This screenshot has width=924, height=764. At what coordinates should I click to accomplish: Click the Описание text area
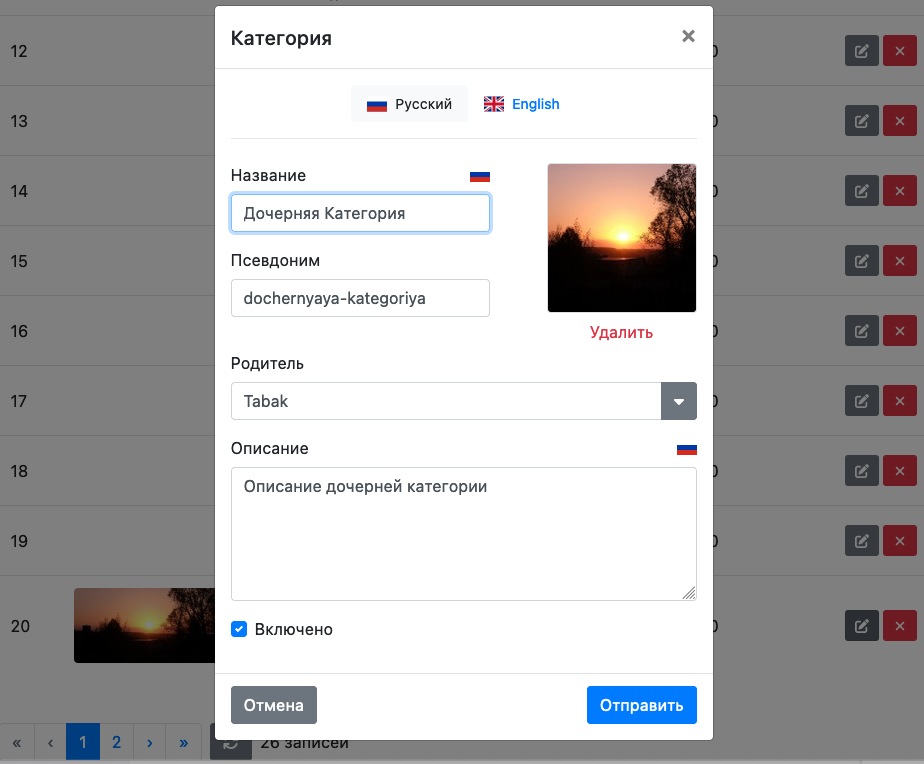tap(464, 534)
